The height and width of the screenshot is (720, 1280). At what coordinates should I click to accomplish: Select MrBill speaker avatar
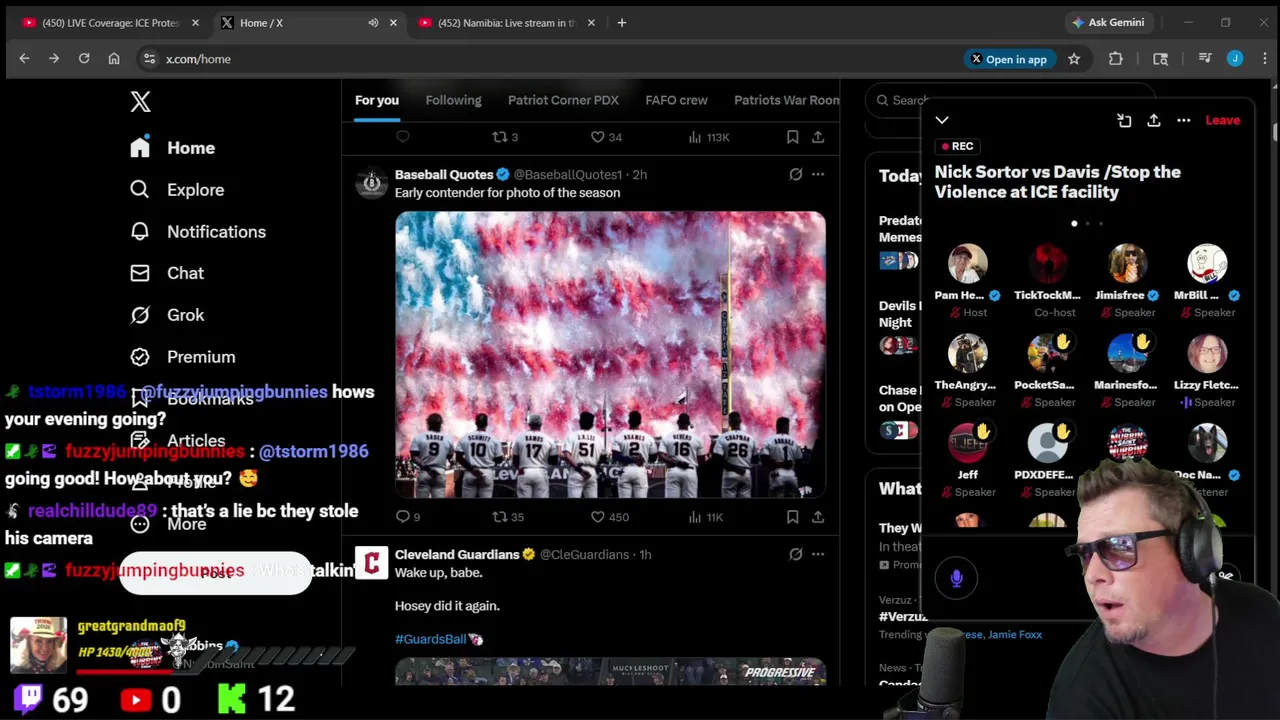pyautogui.click(x=1207, y=264)
